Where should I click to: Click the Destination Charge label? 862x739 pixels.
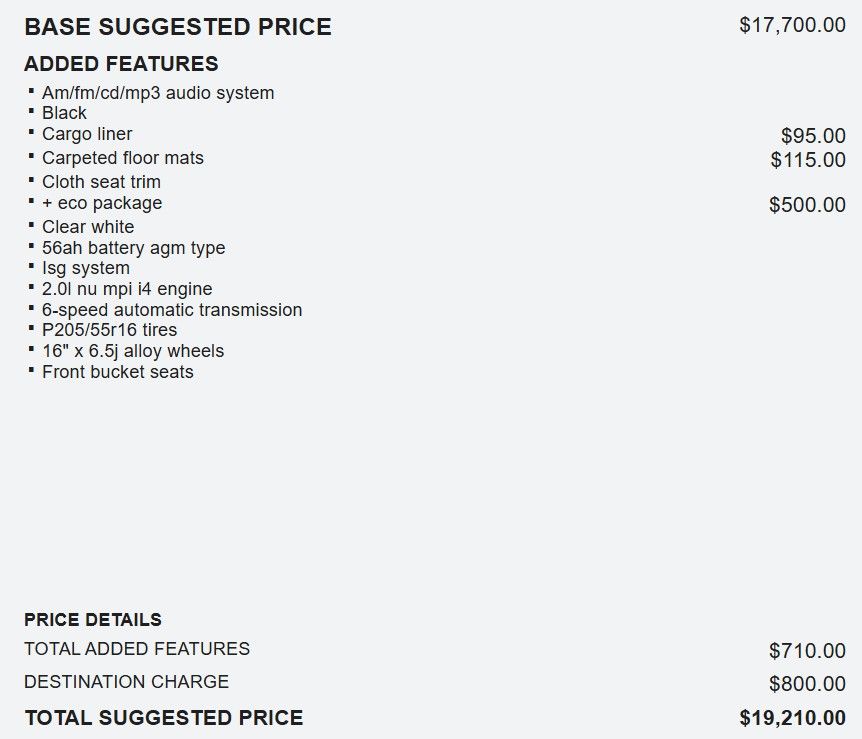(x=126, y=682)
